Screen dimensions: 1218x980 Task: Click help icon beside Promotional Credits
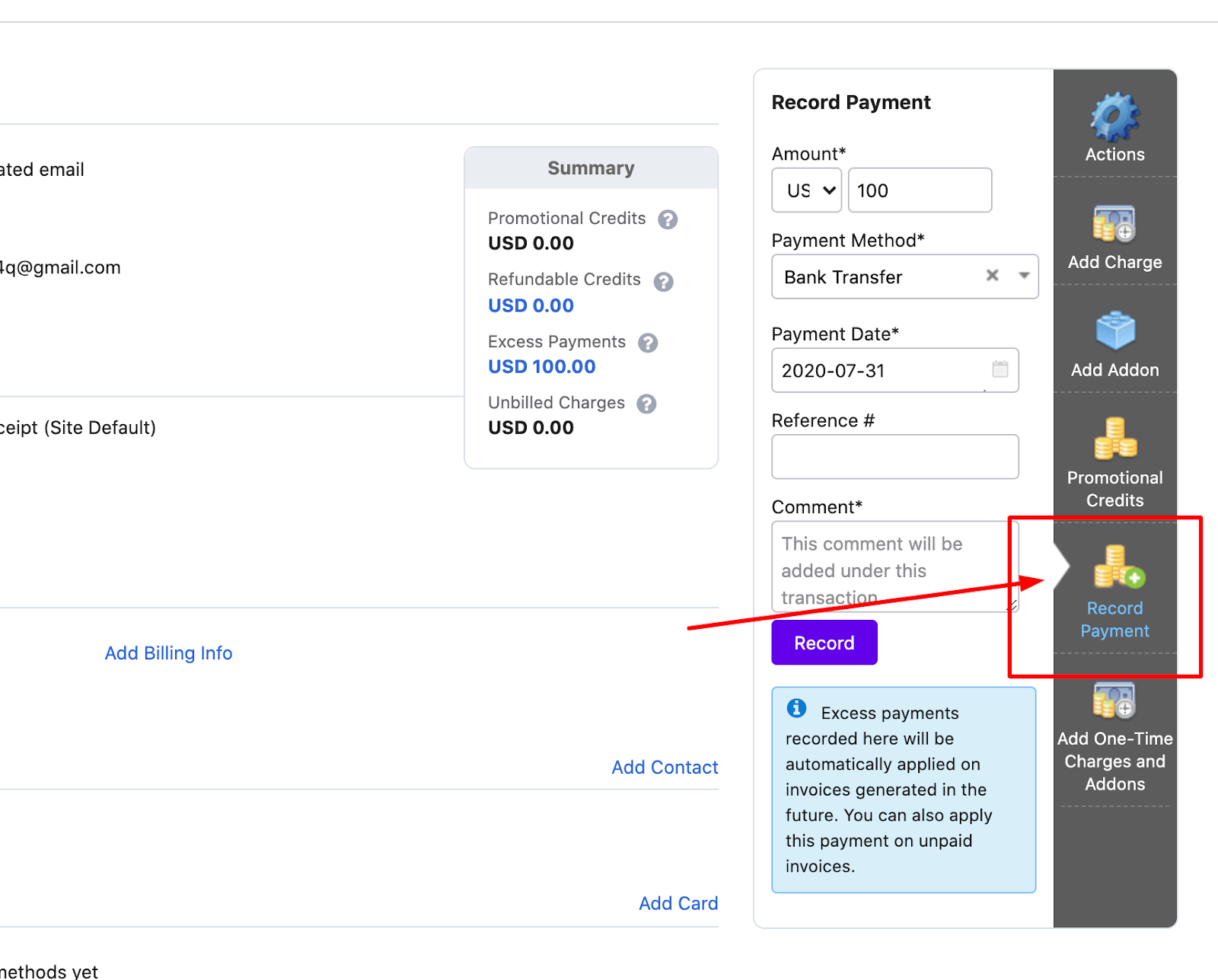pos(668,219)
